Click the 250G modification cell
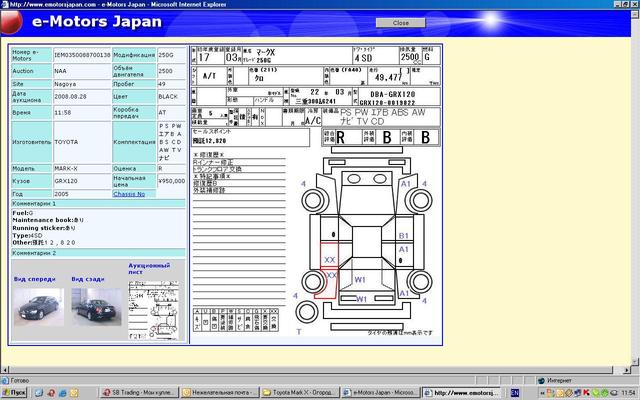Viewport: 640px width, 400px height. [171, 55]
